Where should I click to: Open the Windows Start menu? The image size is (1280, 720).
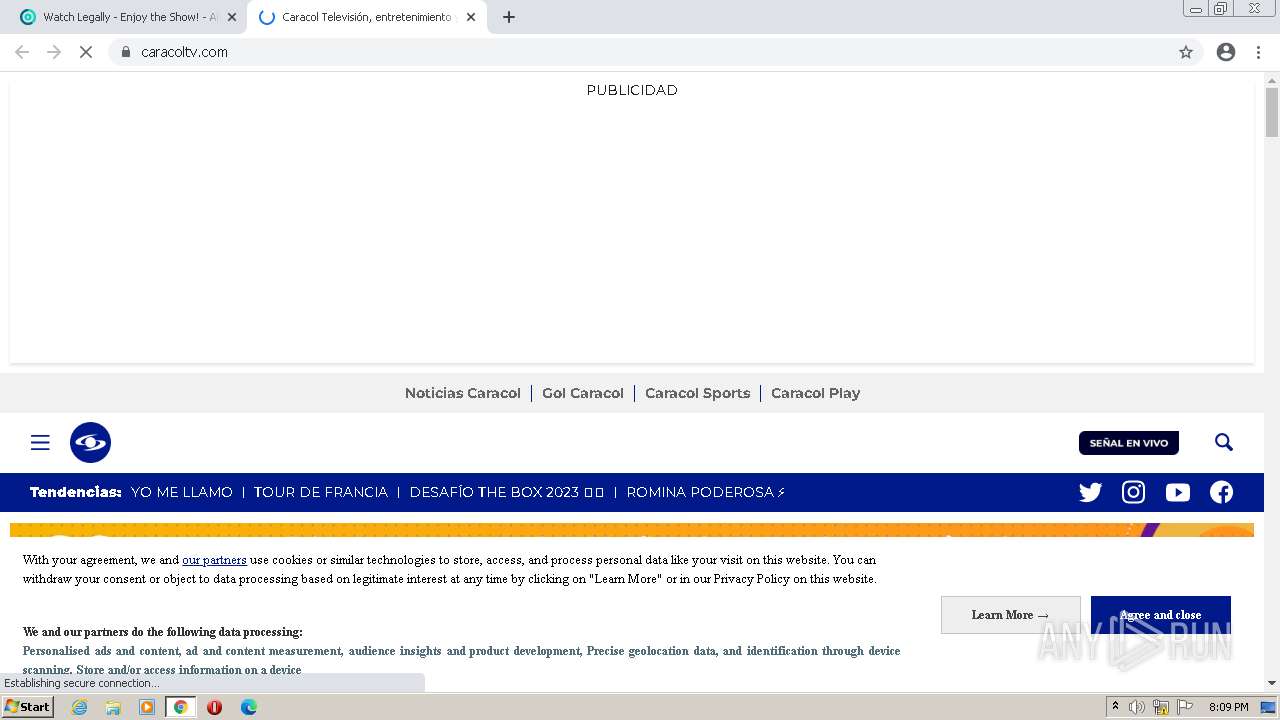(x=28, y=707)
